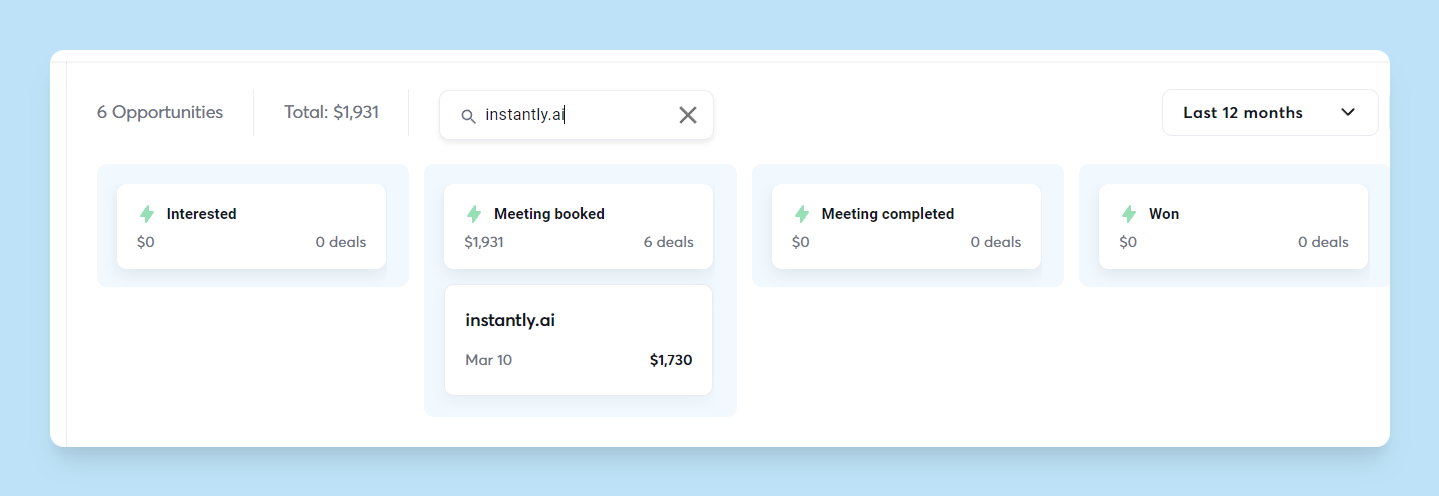
Task: Click $0 amount under Interested
Action: click(x=146, y=242)
